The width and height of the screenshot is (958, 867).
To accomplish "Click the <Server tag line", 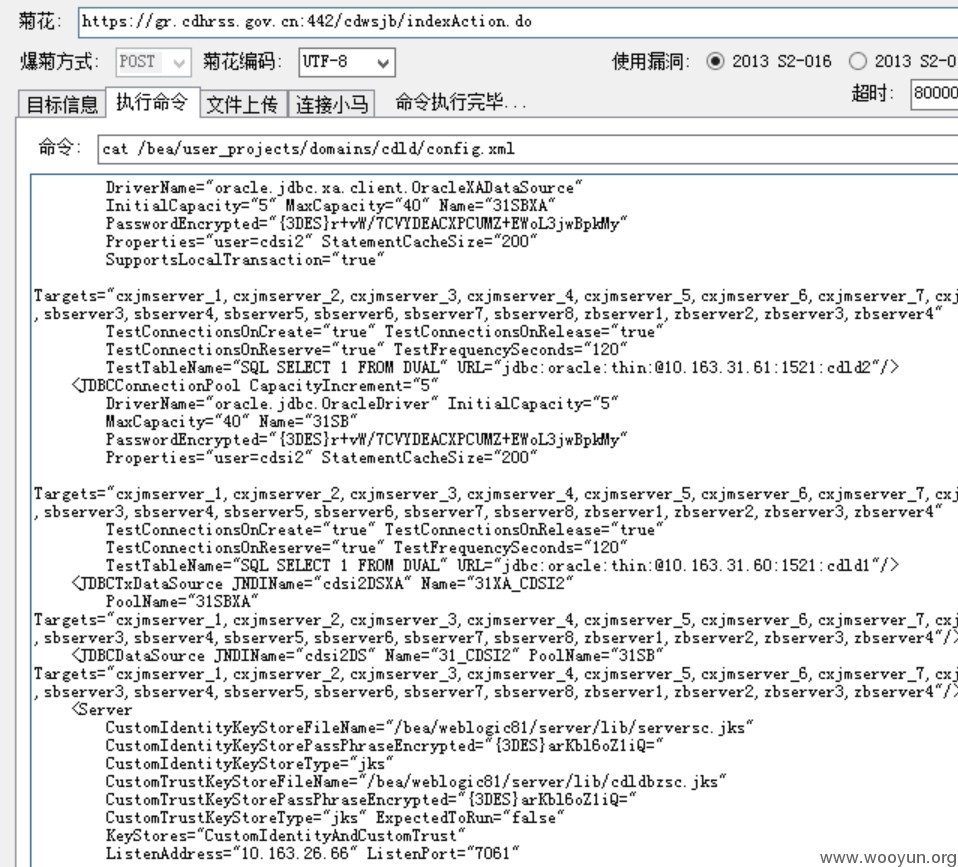I will coord(101,709).
